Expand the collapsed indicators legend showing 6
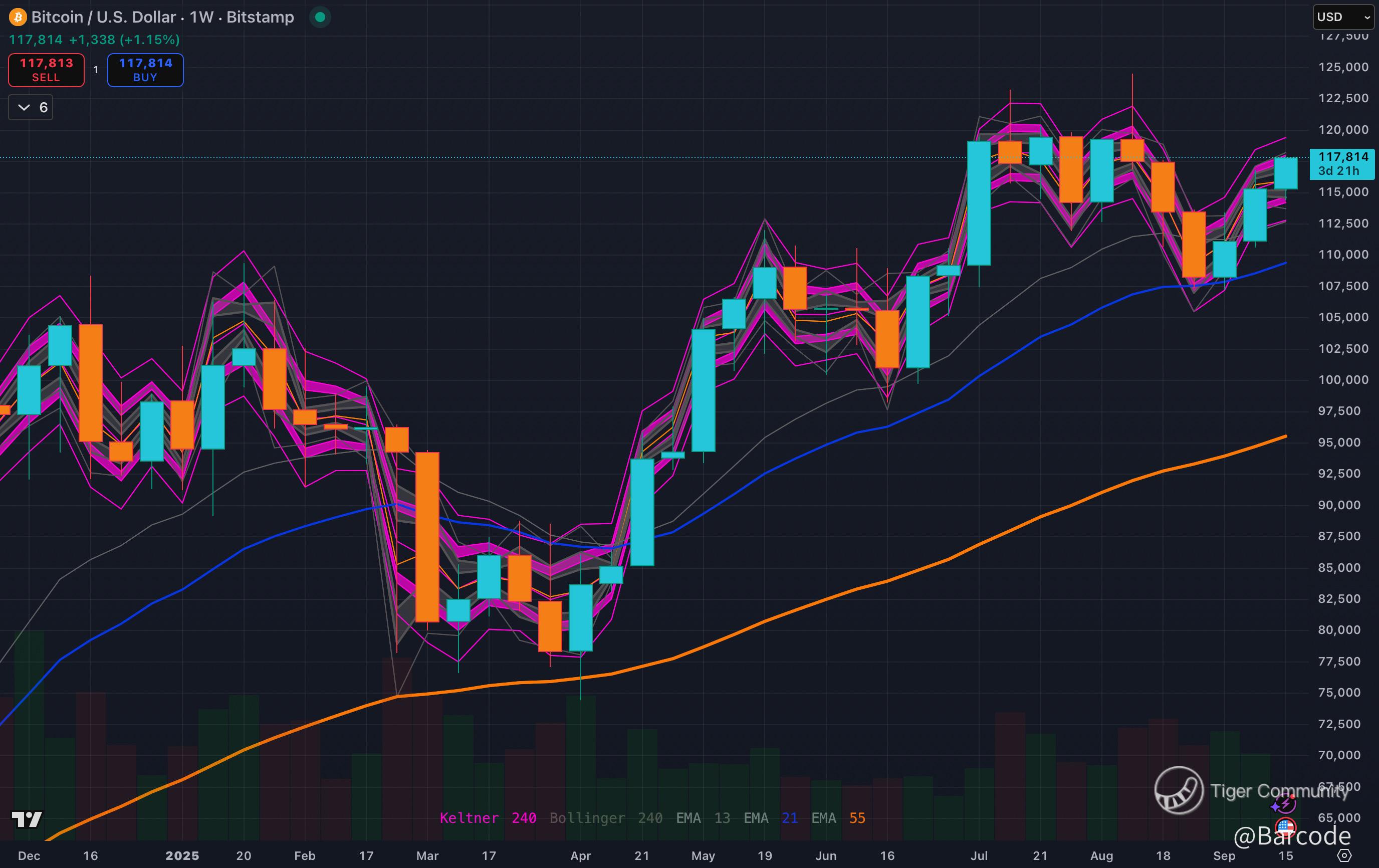The height and width of the screenshot is (868, 1379). pos(31,108)
